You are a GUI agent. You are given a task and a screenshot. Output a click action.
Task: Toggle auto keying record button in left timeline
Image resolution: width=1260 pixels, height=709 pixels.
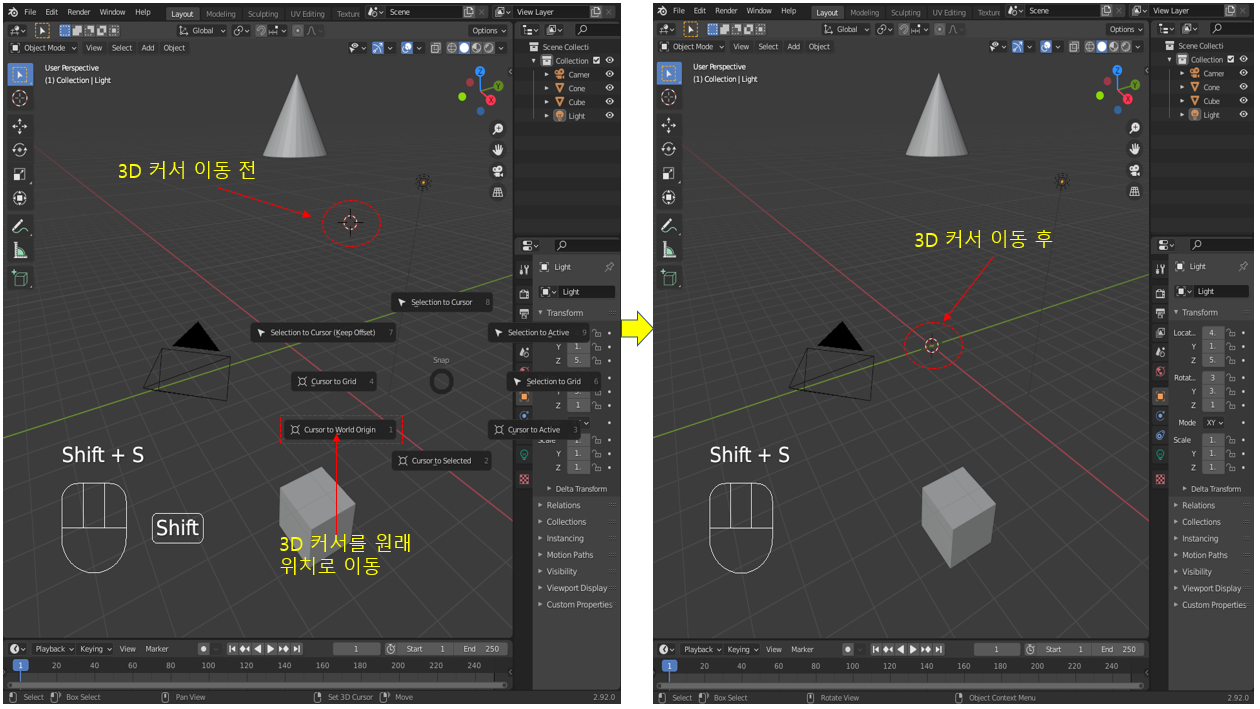point(203,649)
